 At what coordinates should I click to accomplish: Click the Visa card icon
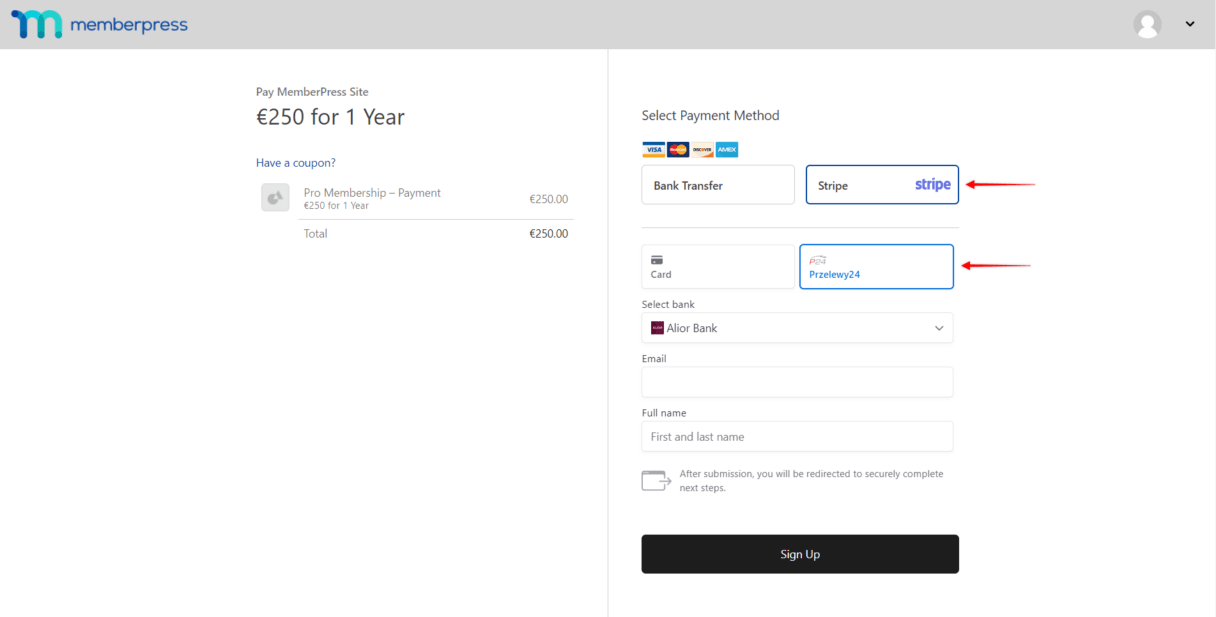653,150
